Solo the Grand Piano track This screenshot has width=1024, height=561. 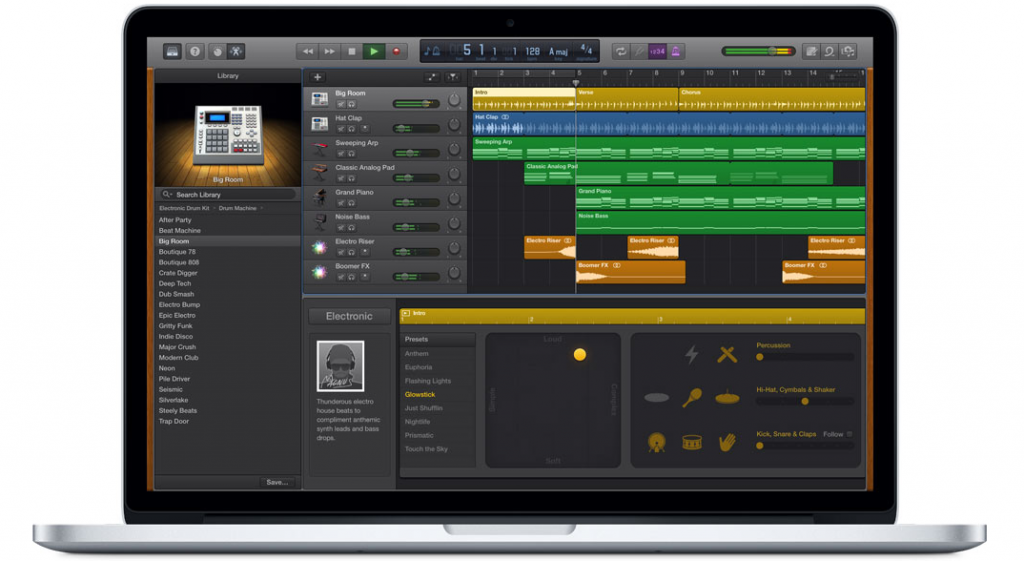tap(351, 203)
